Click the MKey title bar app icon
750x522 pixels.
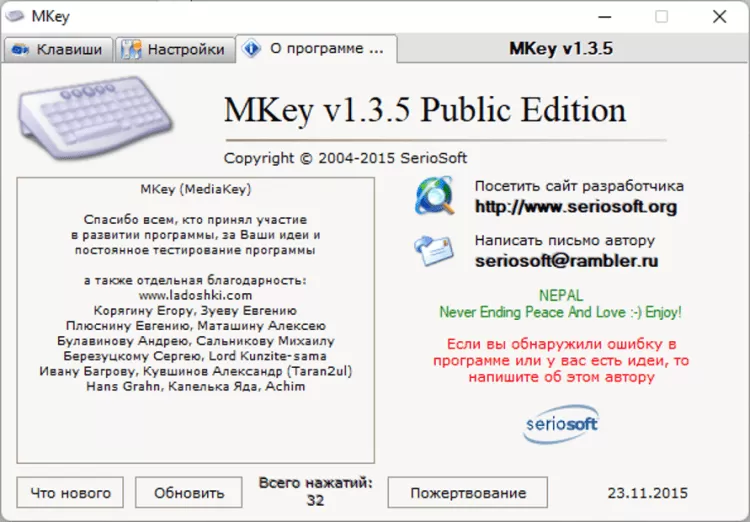click(x=15, y=16)
